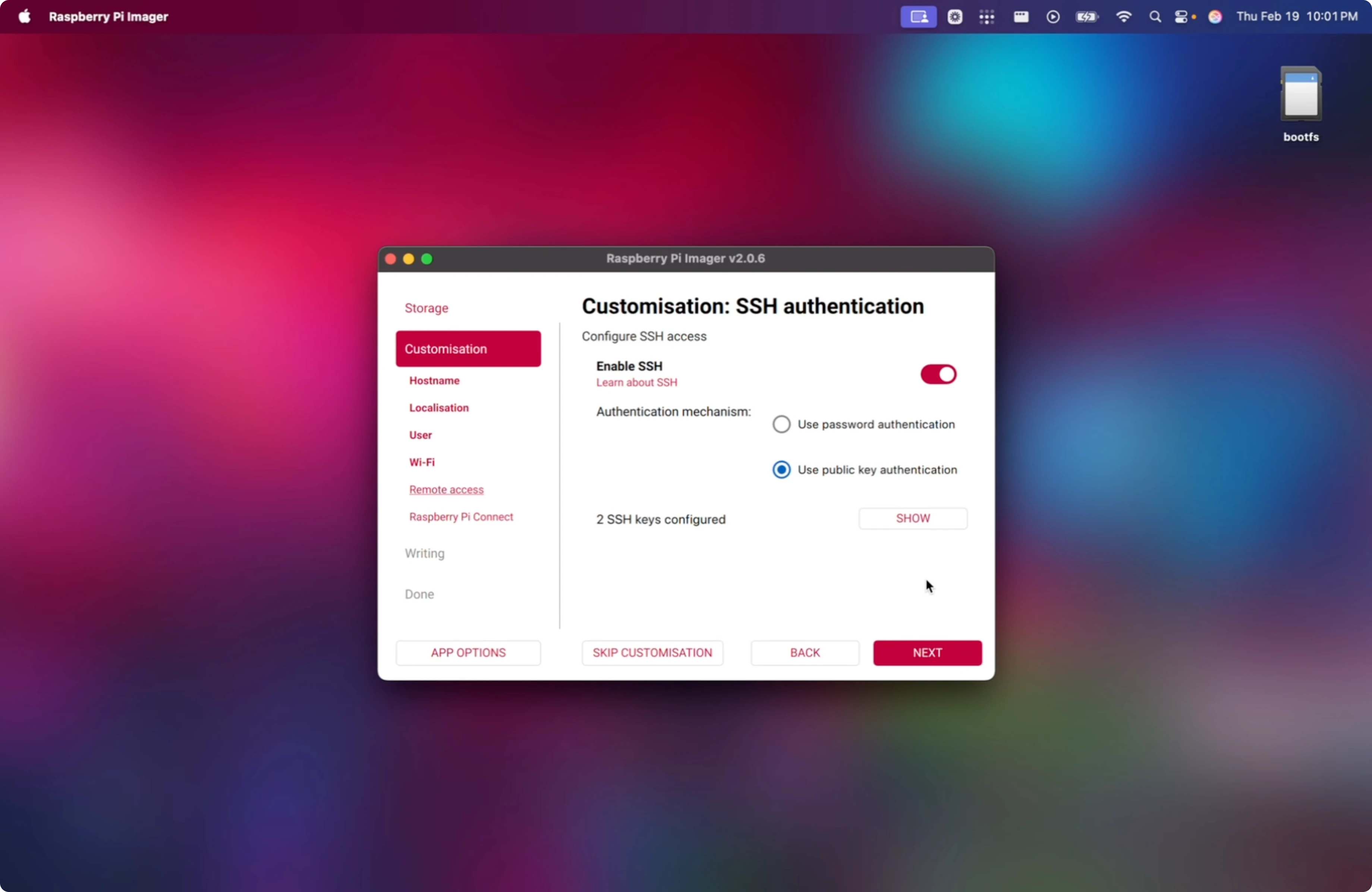The width and height of the screenshot is (1372, 892).
Task: Click the play circle menu bar icon
Action: coord(1052,17)
